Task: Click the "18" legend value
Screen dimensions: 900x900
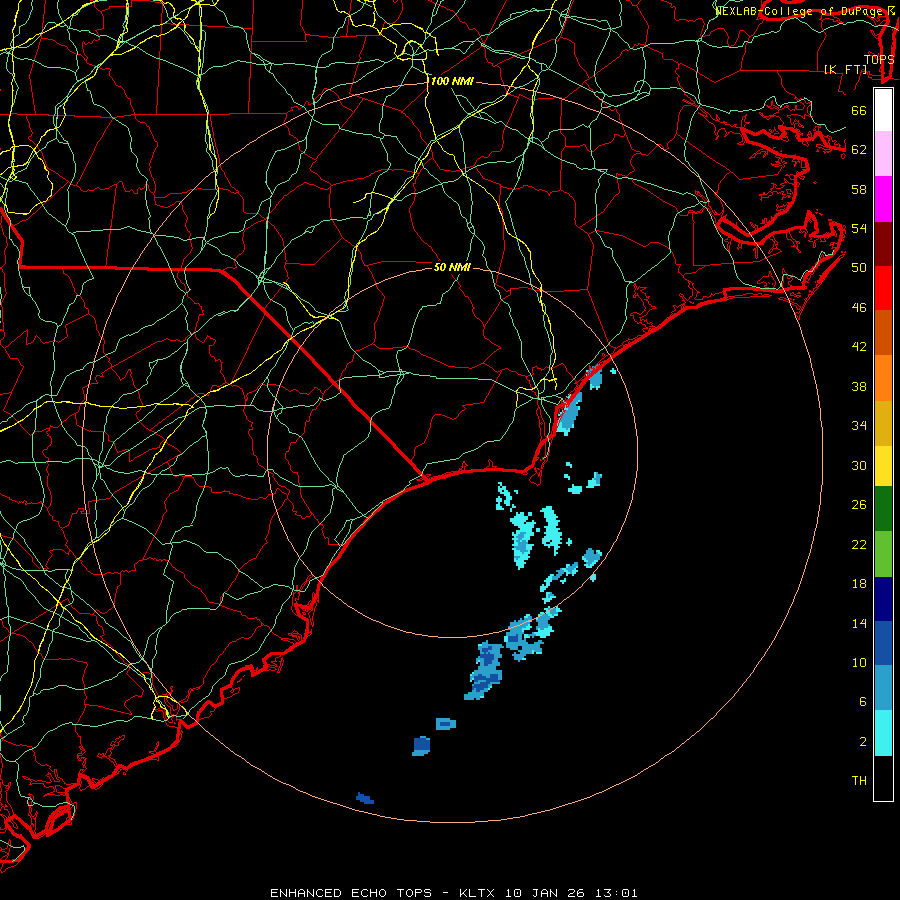Action: 859,584
